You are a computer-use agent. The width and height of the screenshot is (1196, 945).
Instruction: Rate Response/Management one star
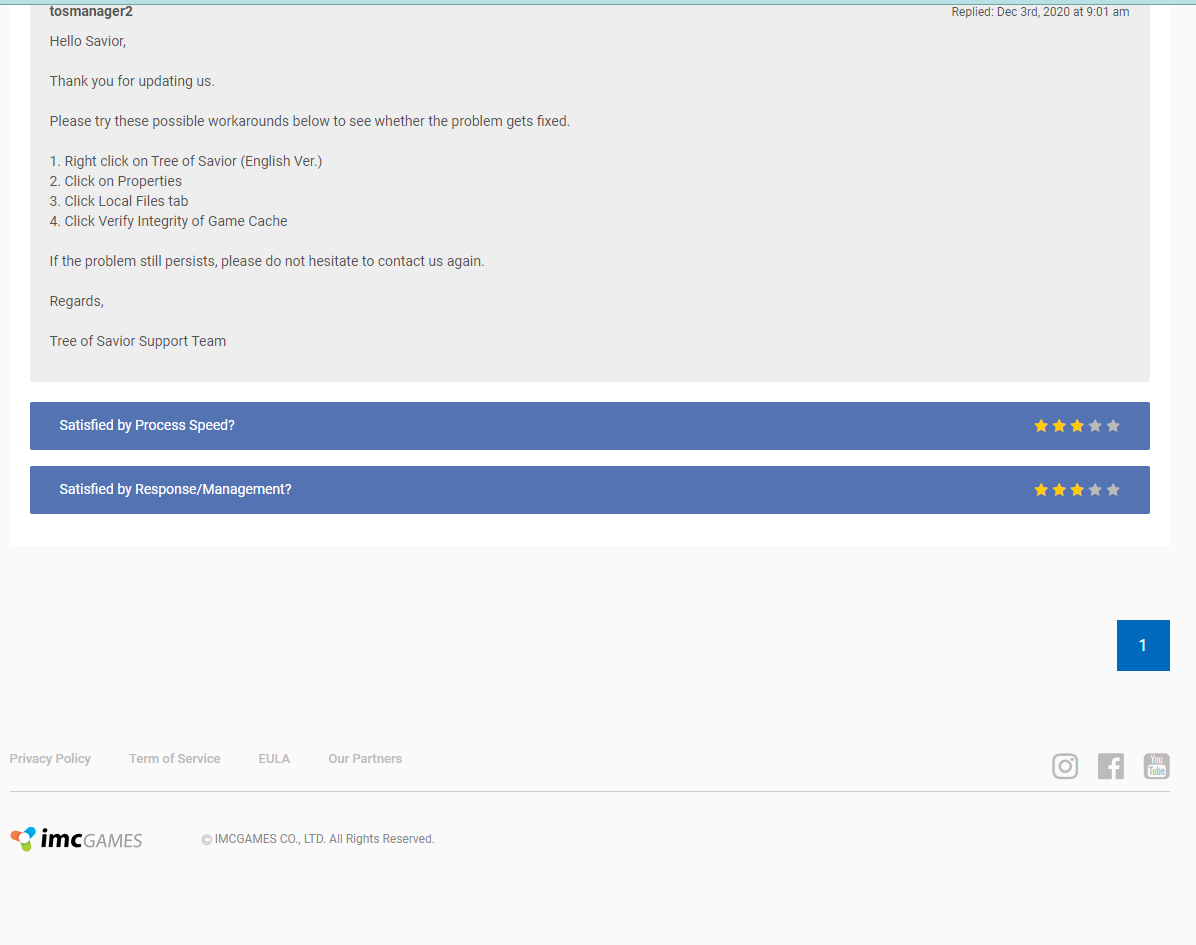(x=1041, y=490)
